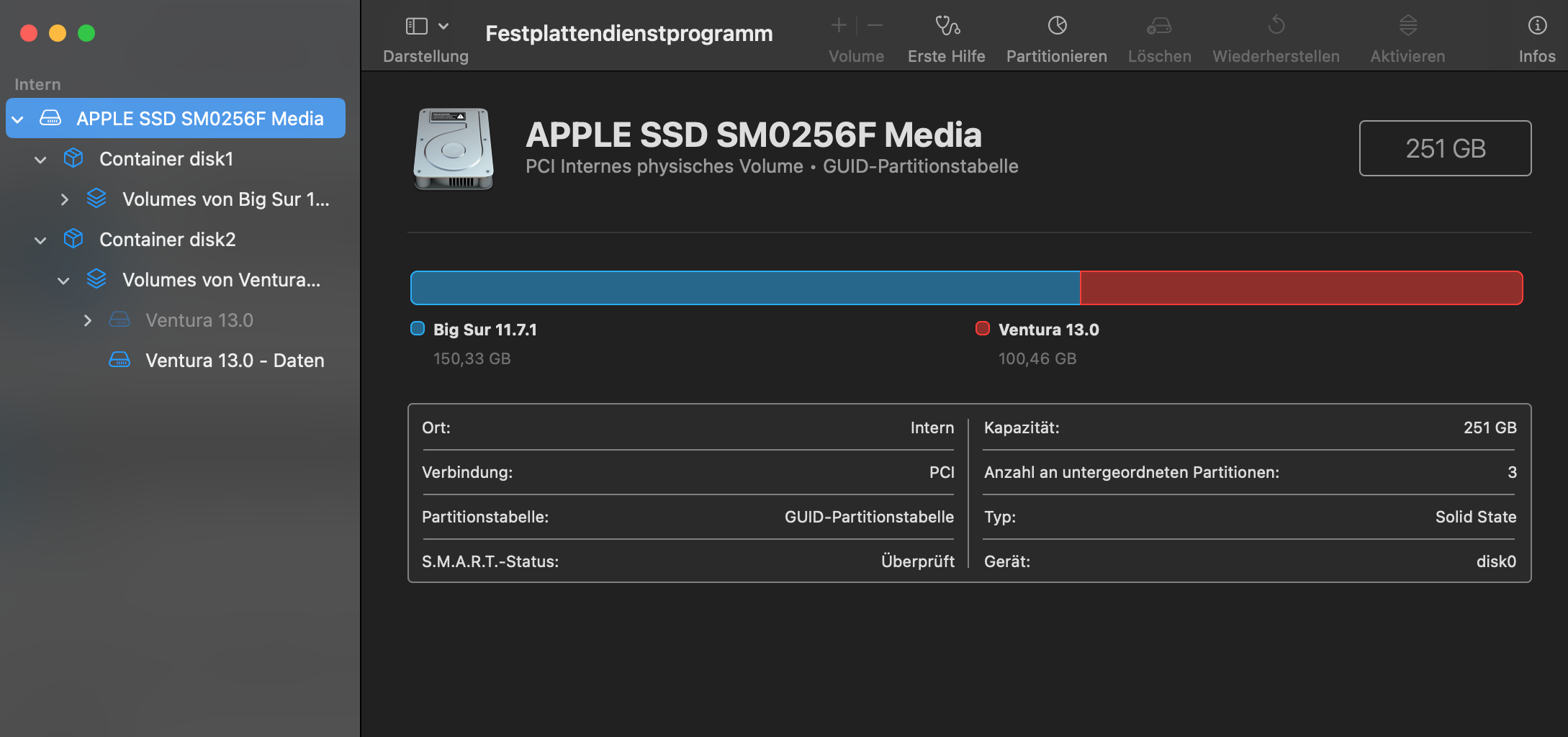
Task: Click the remove volume minus icon
Action: 875,27
